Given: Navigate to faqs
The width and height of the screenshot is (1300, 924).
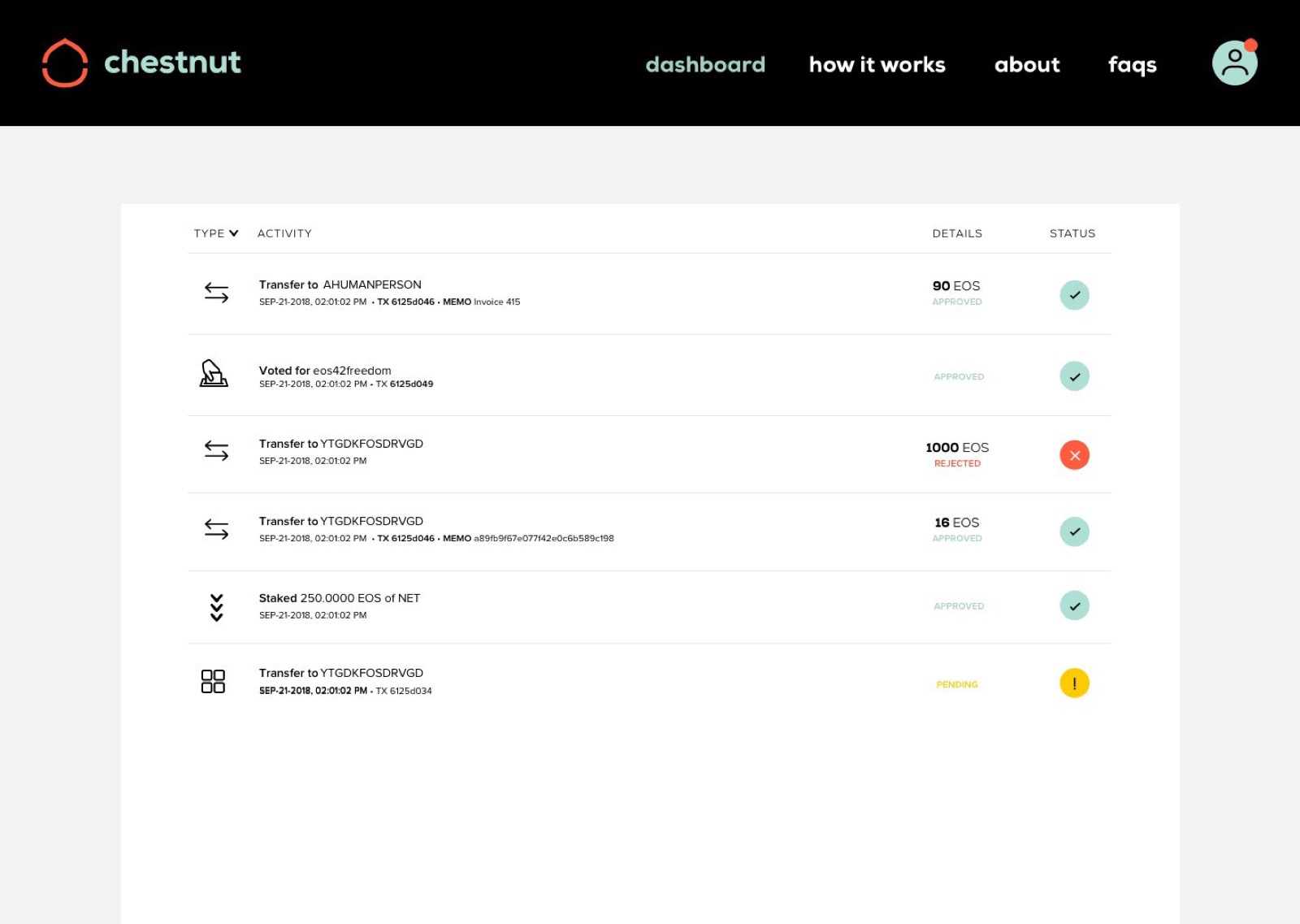Looking at the screenshot, I should pyautogui.click(x=1132, y=64).
